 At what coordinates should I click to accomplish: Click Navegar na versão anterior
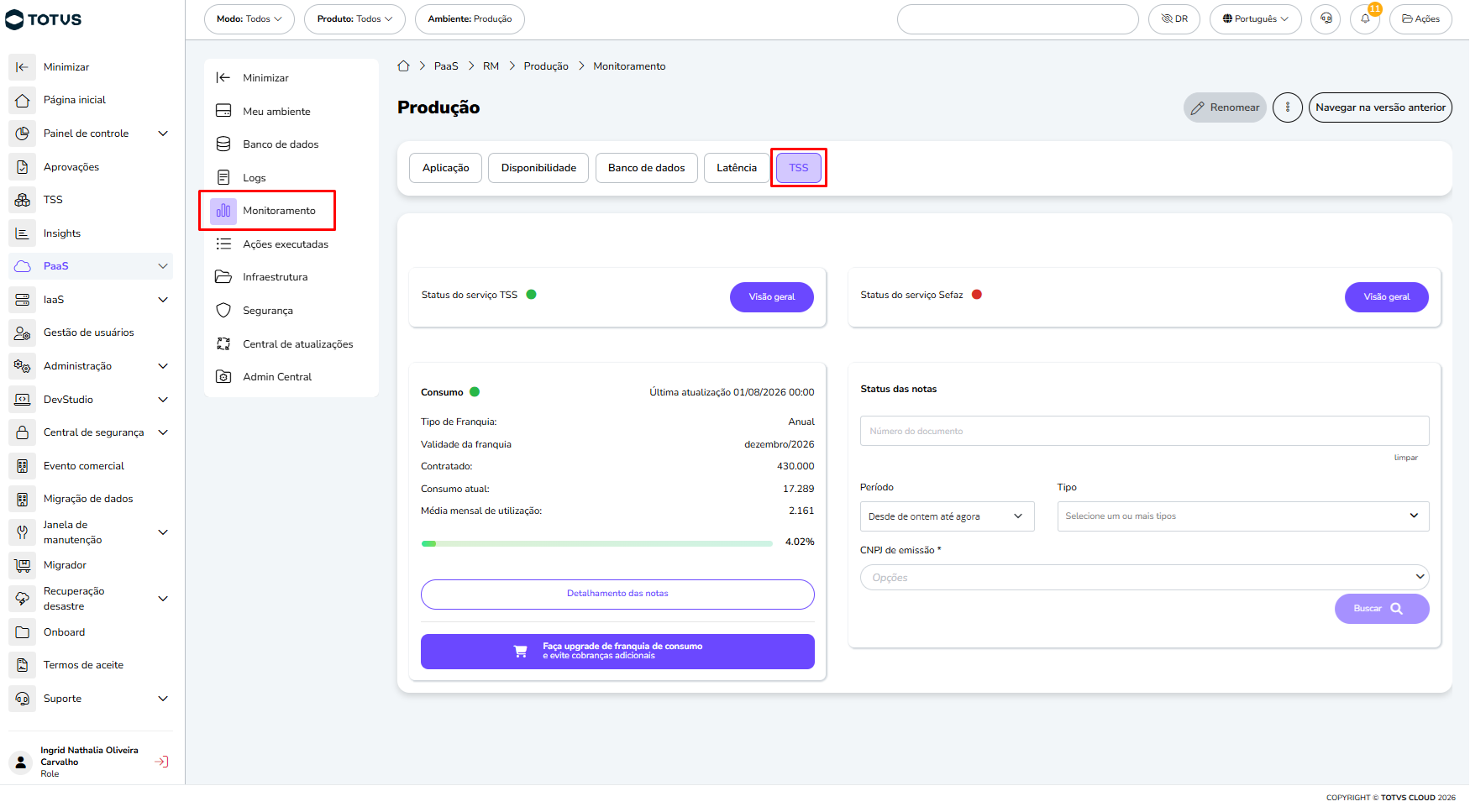click(1380, 107)
